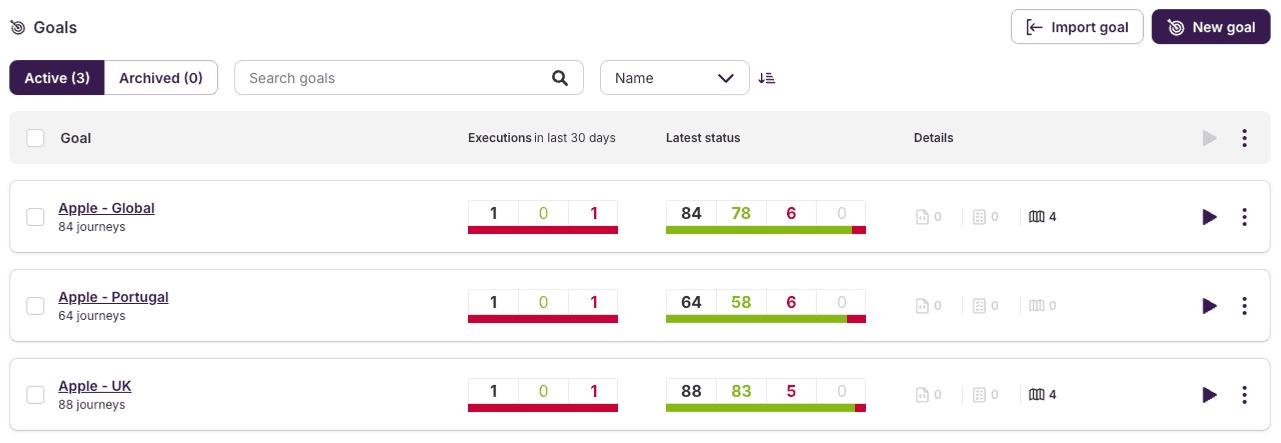Click total count 88 in Apple - UK status
This screenshot has width=1281, height=443.
(x=691, y=391)
